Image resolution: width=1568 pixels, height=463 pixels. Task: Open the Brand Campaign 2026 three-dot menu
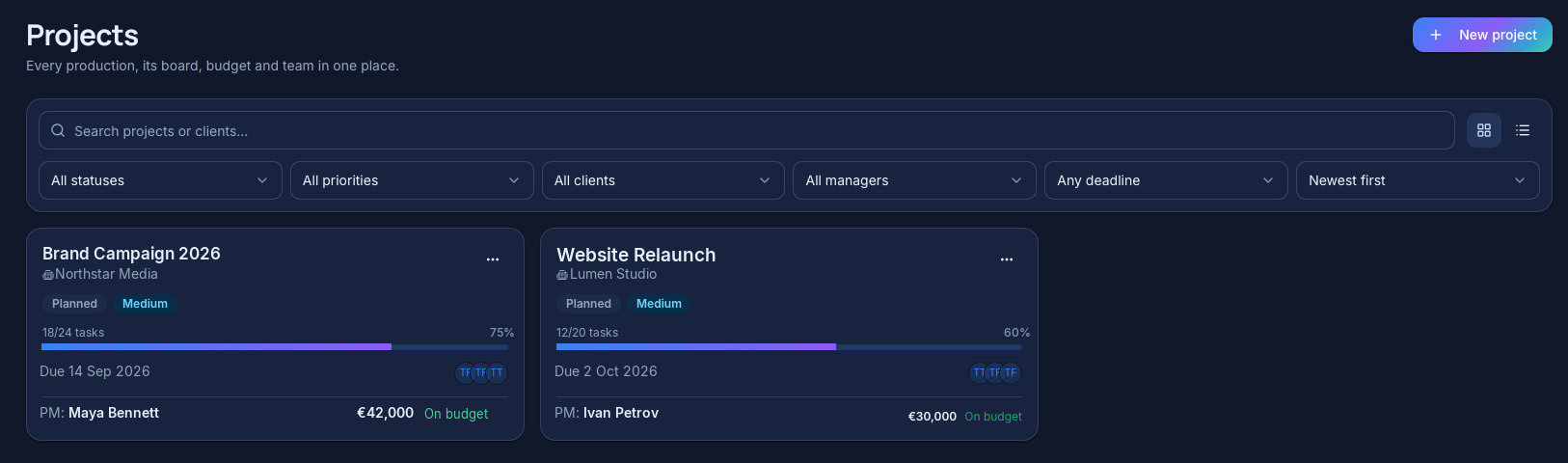(493, 259)
